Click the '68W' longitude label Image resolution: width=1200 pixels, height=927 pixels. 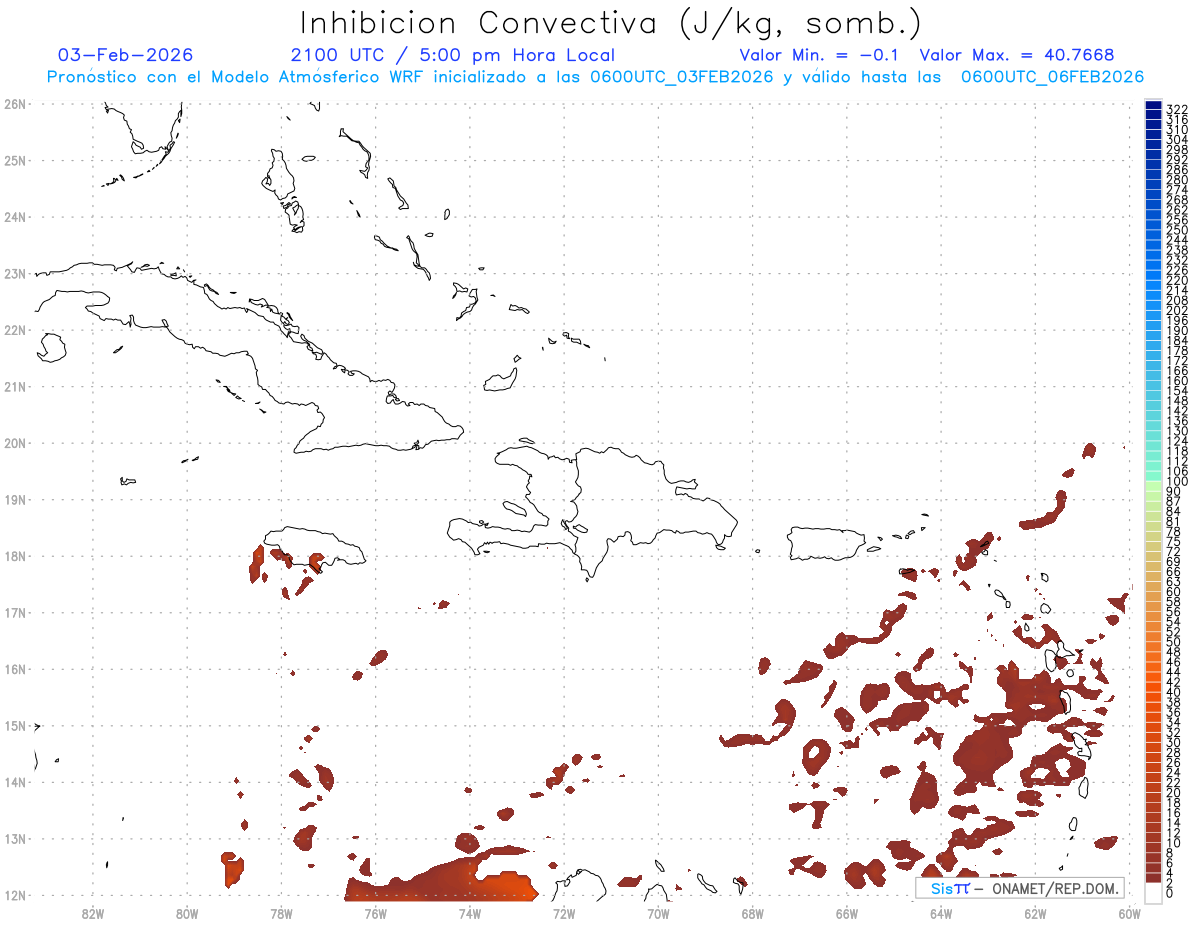coord(753,913)
